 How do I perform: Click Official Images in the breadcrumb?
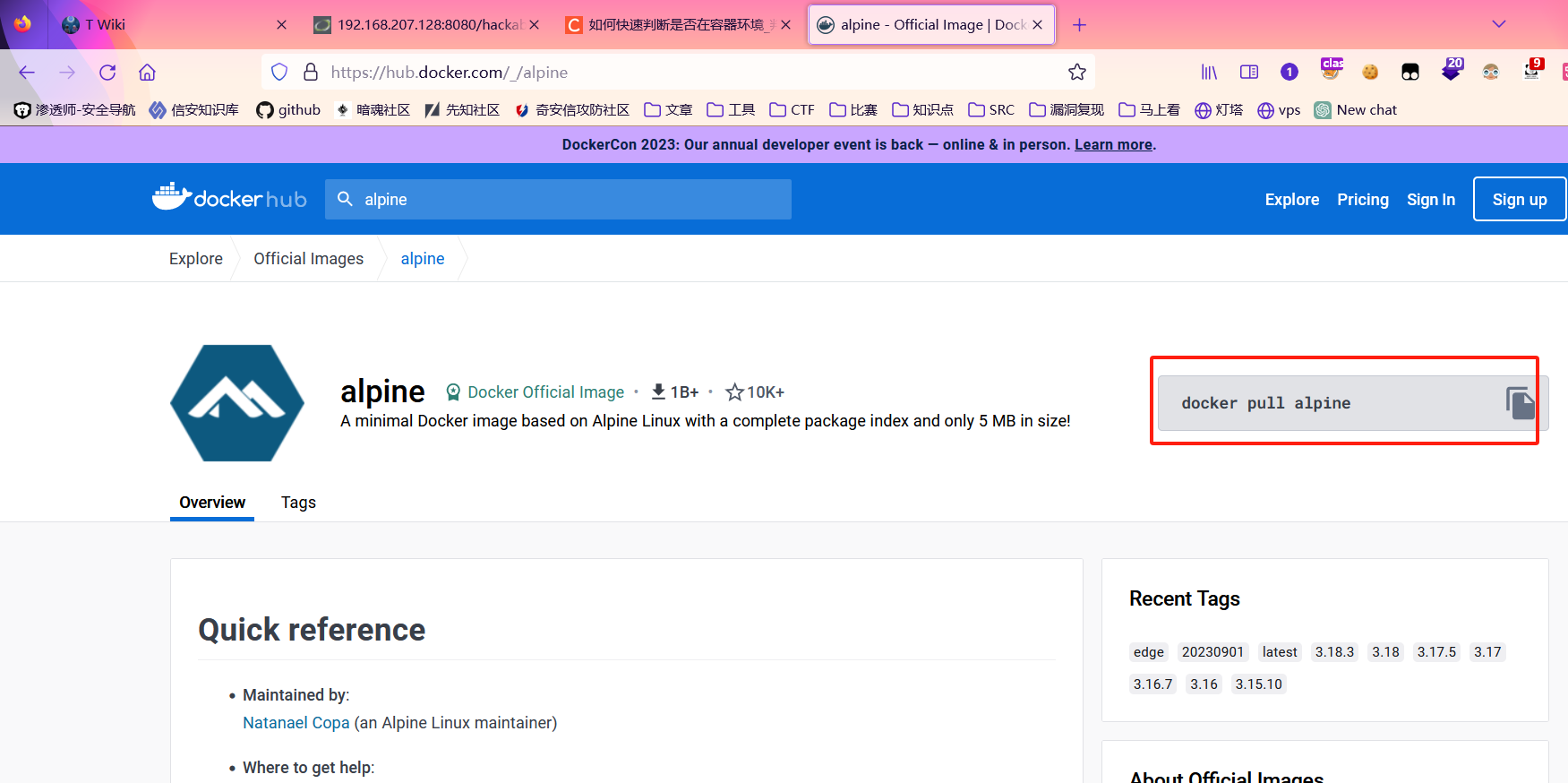[309, 259]
